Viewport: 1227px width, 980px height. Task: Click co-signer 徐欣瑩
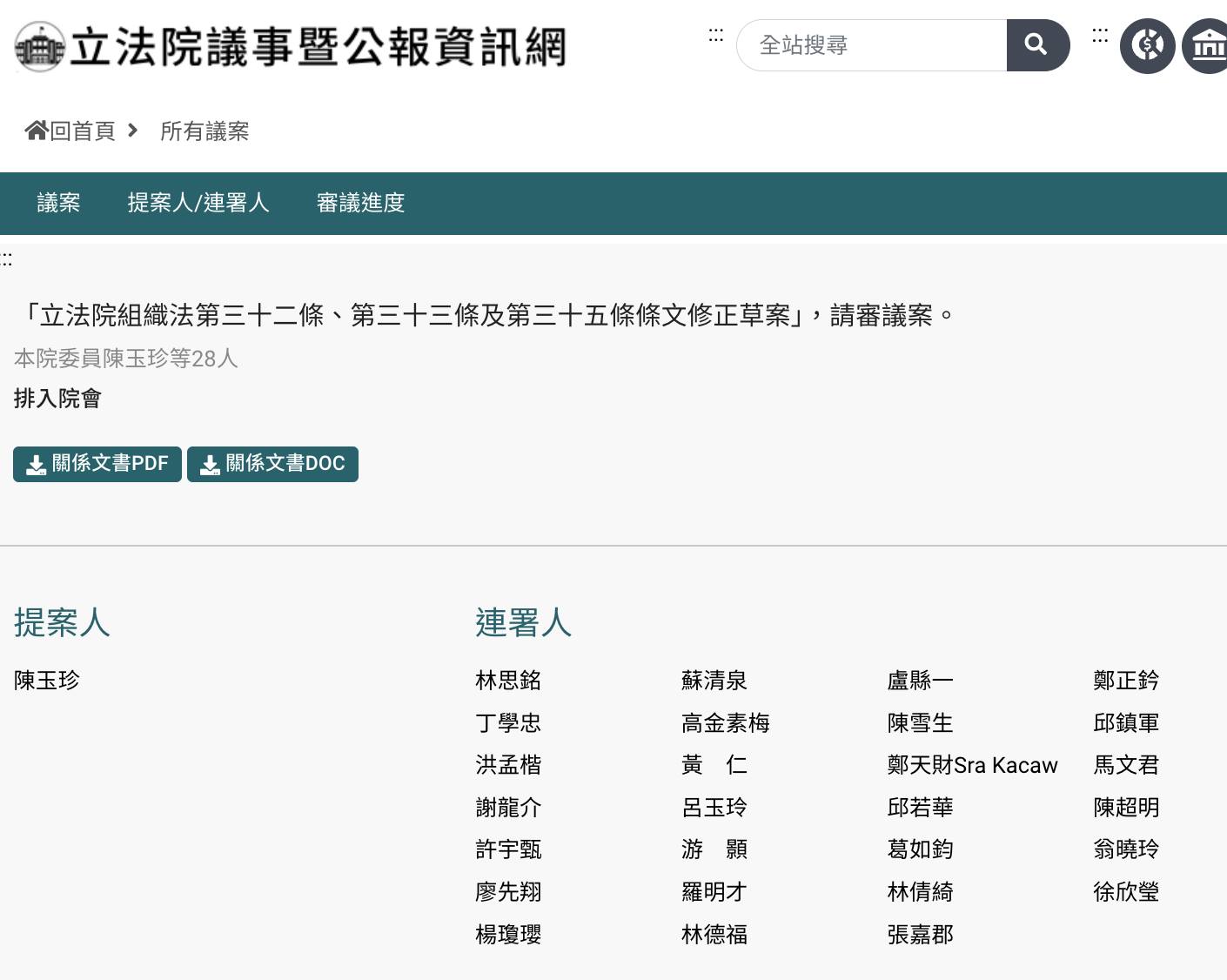[1126, 892]
